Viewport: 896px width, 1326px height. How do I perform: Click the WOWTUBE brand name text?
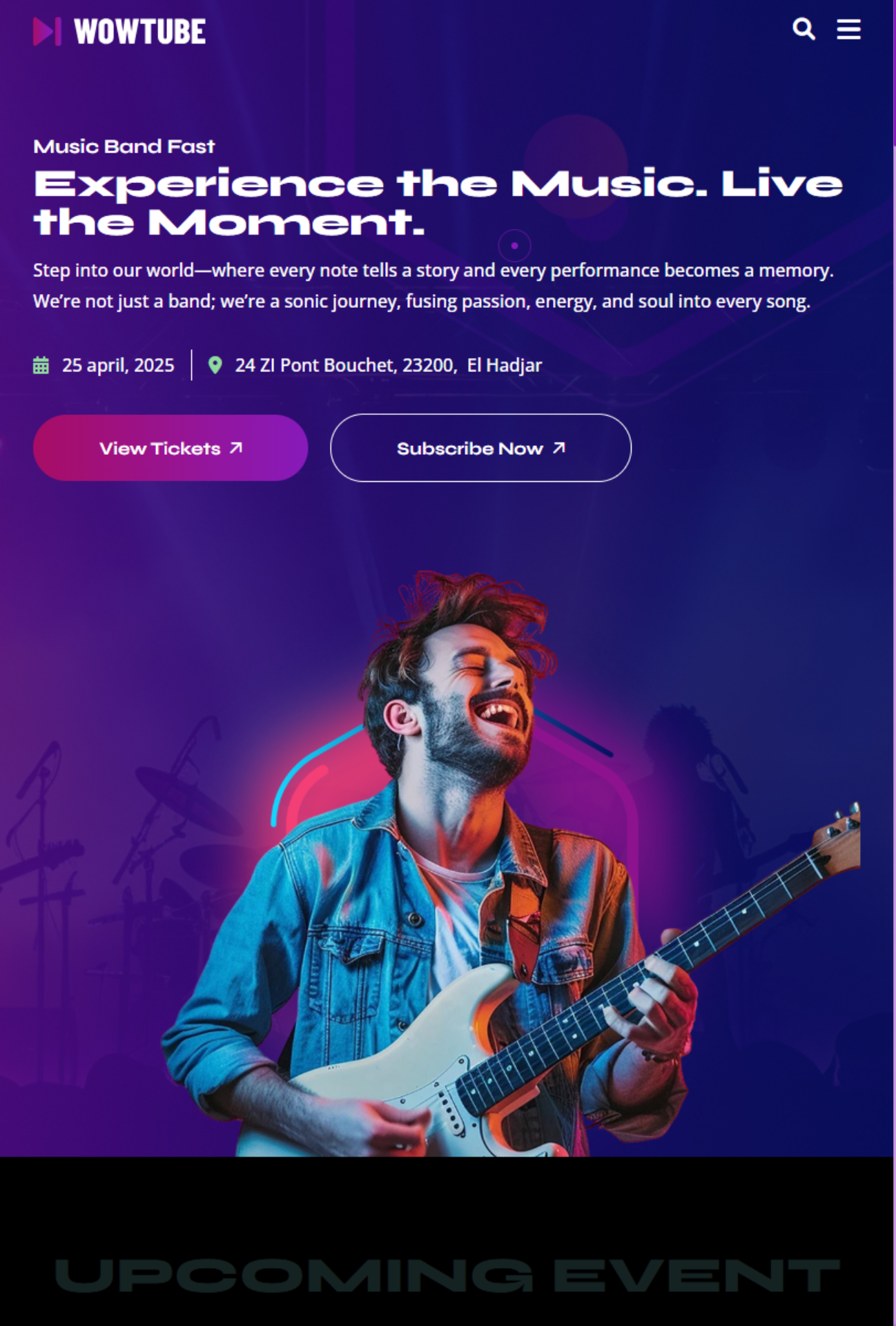pyautogui.click(x=139, y=32)
